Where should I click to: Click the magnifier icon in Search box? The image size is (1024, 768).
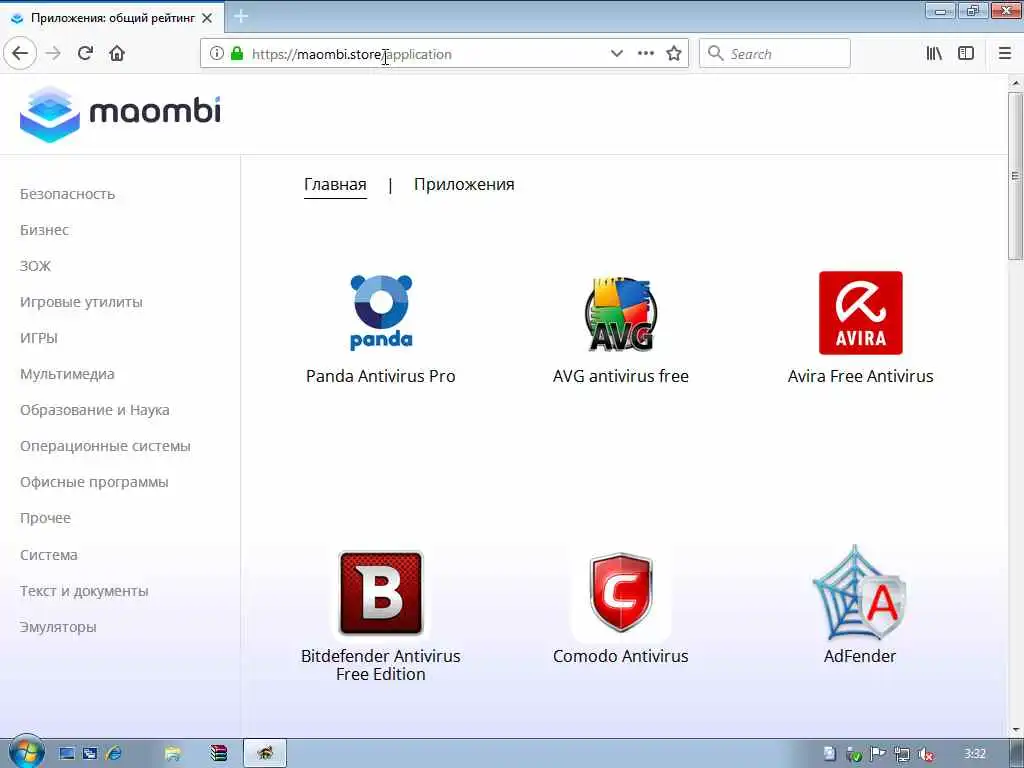click(x=716, y=54)
